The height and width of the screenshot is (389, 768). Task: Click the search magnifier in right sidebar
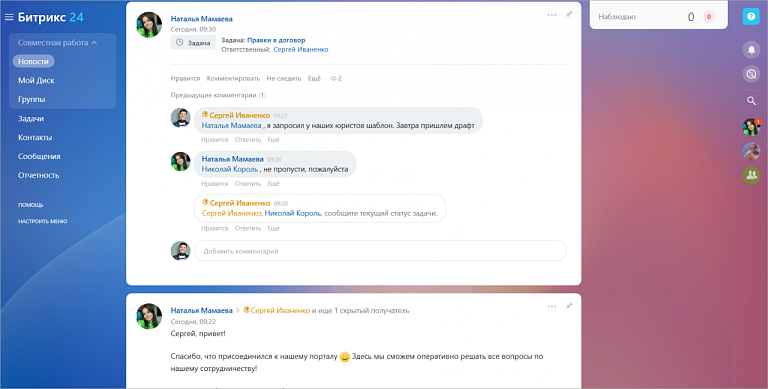[751, 101]
